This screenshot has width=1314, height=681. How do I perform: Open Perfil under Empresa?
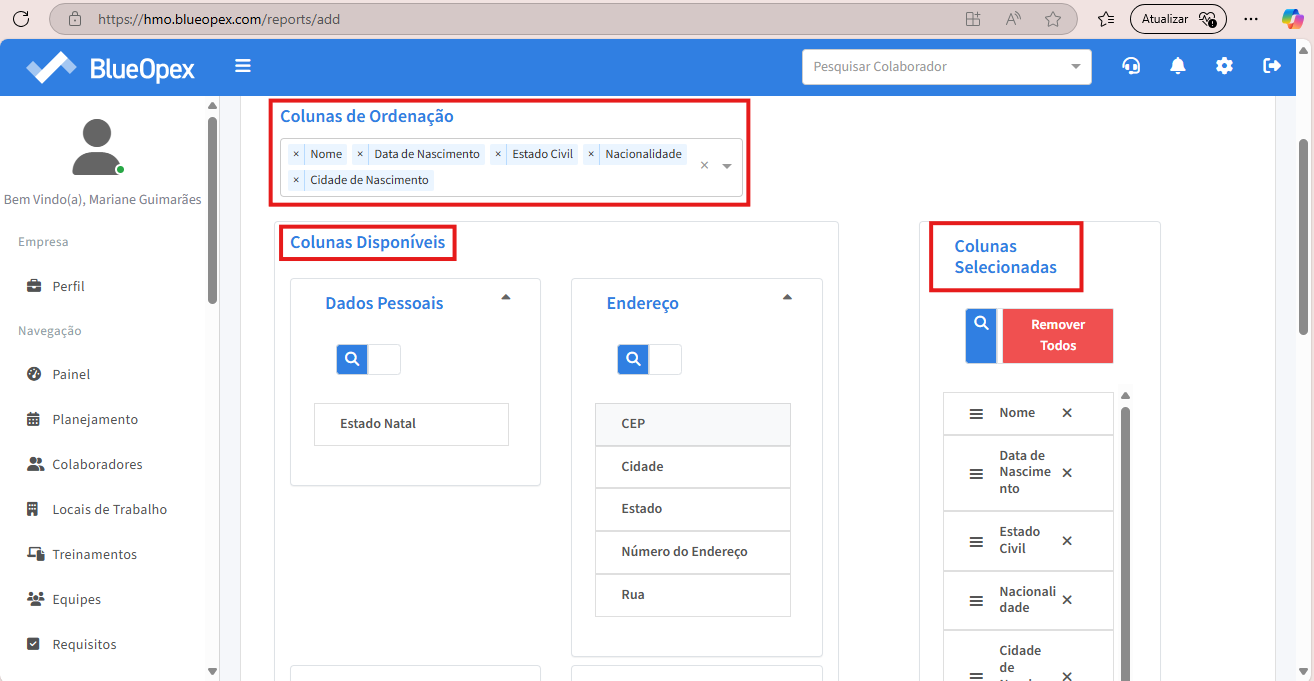68,286
